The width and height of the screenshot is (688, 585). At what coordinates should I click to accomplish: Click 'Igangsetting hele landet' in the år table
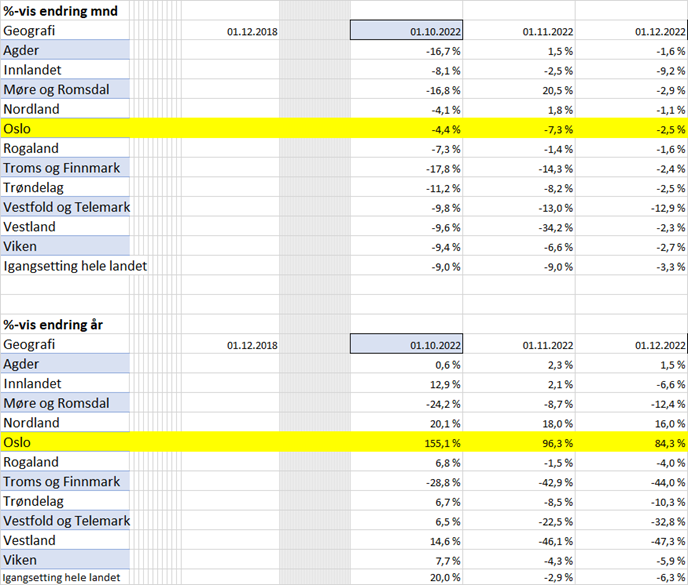point(61,577)
